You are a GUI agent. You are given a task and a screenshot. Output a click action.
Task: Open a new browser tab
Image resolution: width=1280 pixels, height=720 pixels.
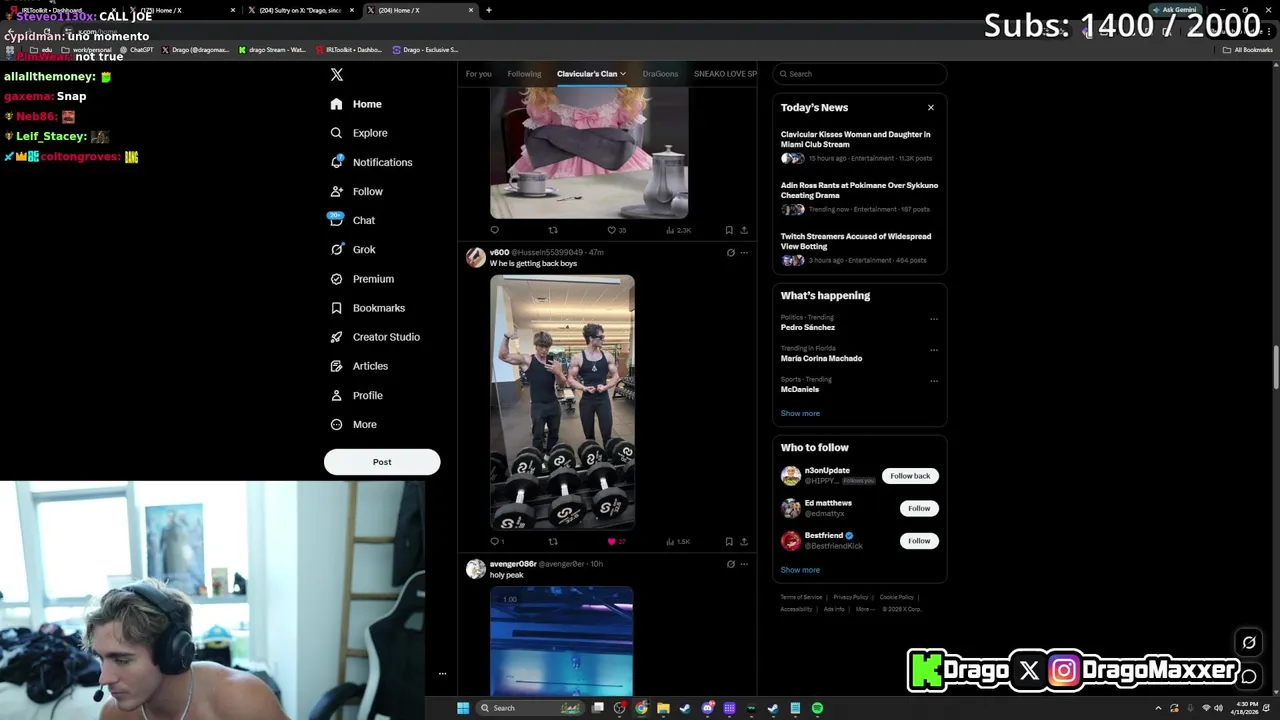pyautogui.click(x=488, y=10)
